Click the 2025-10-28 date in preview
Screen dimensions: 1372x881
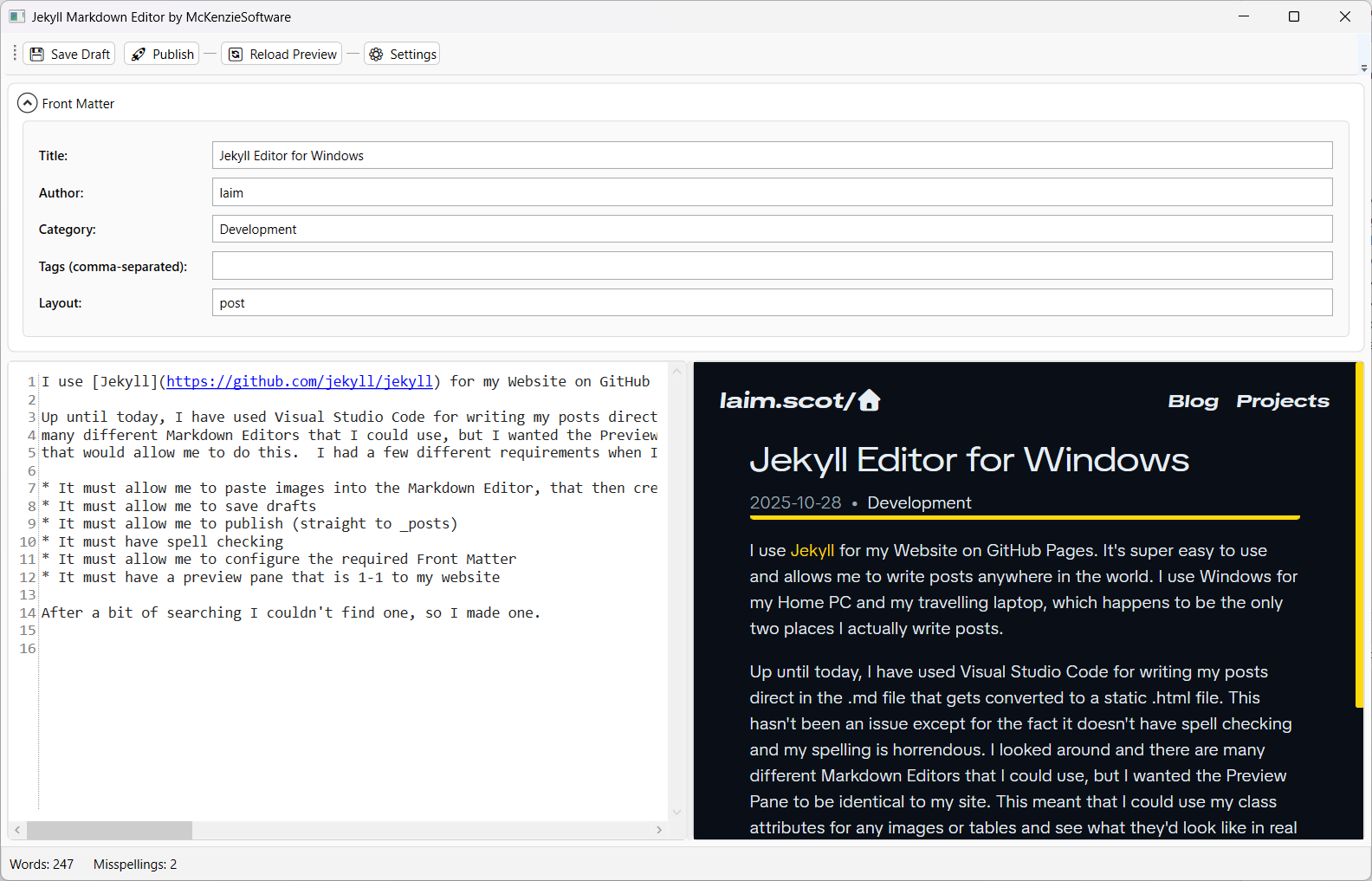coord(795,502)
